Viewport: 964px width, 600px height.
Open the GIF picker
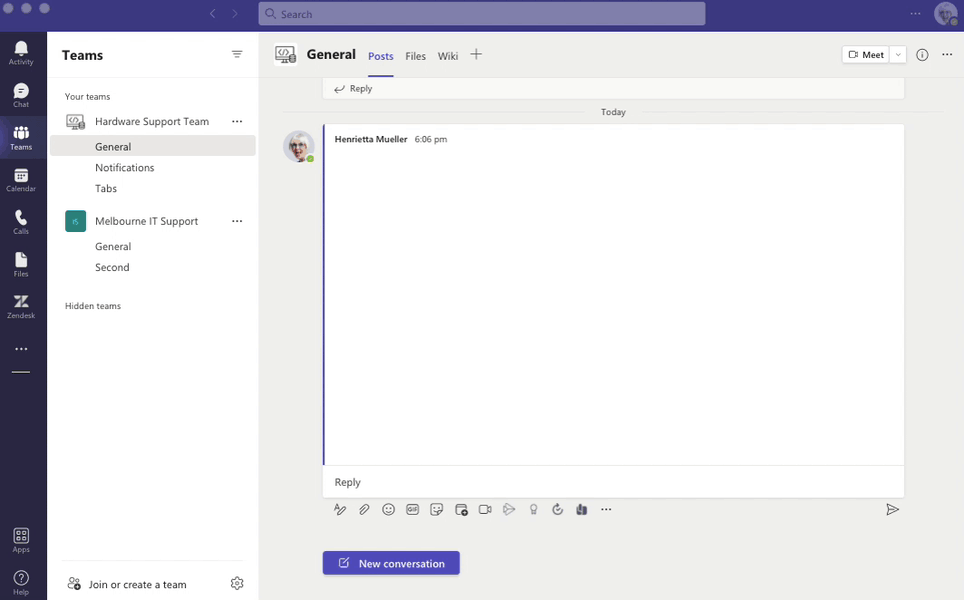[413, 509]
